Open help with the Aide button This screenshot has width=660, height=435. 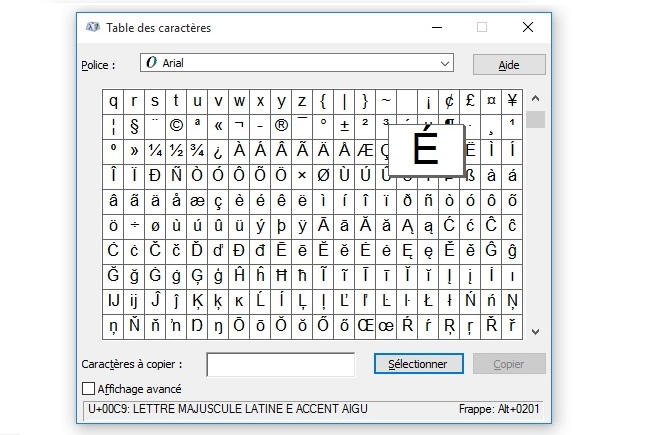[x=508, y=64]
